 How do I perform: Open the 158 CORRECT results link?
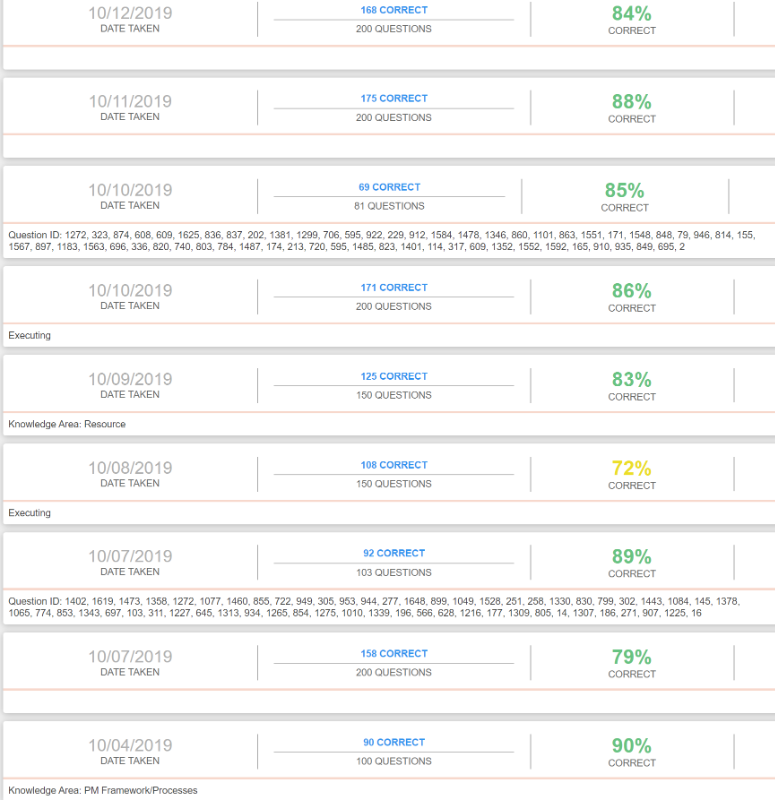394,654
